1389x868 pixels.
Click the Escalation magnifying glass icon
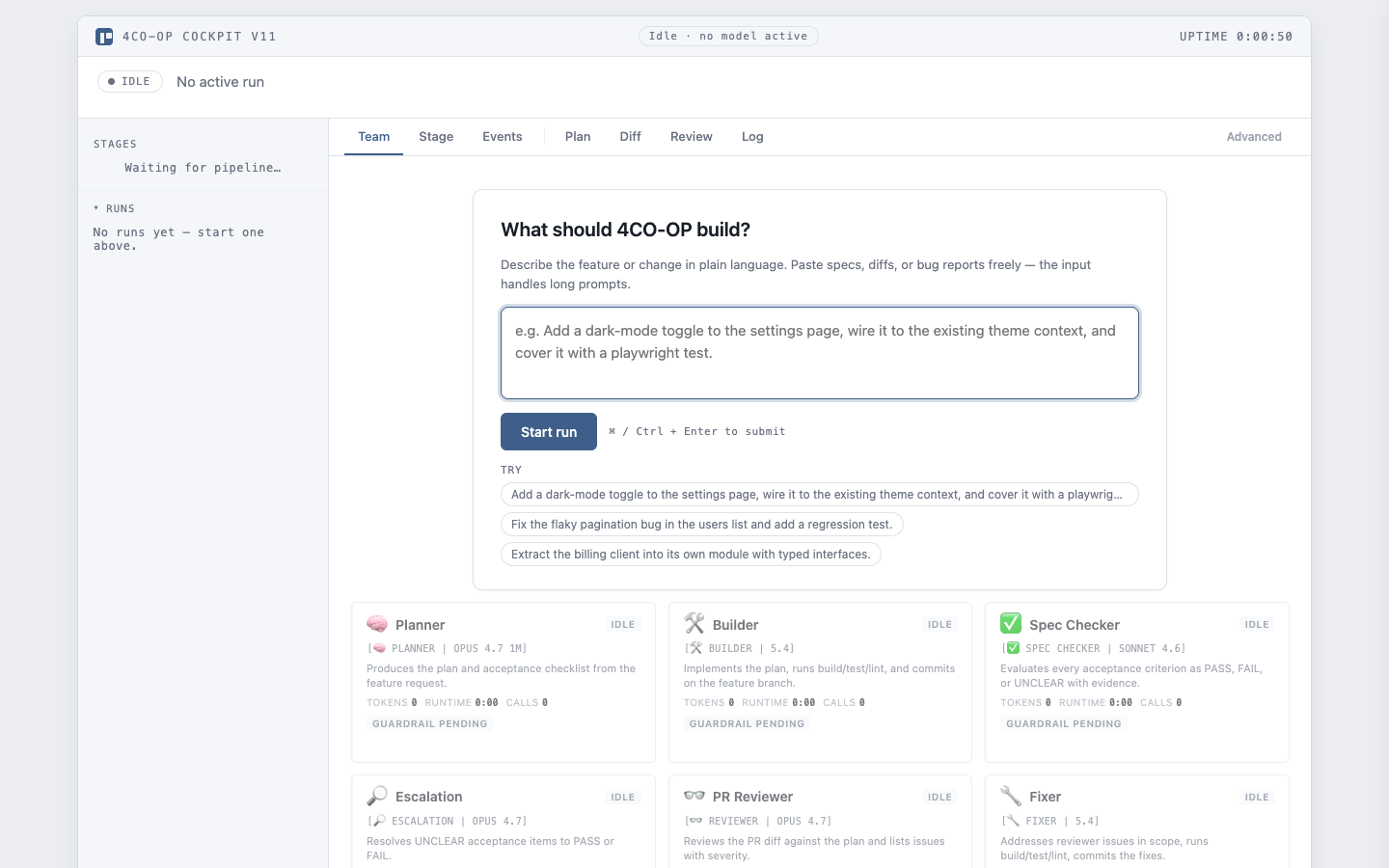[377, 797]
